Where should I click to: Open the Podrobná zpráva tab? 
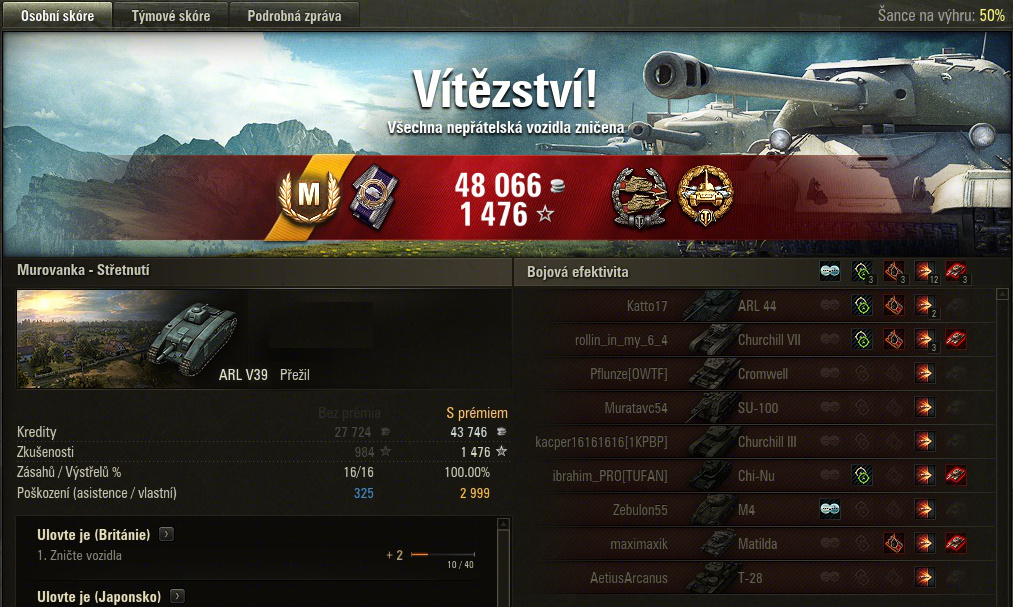tap(295, 15)
